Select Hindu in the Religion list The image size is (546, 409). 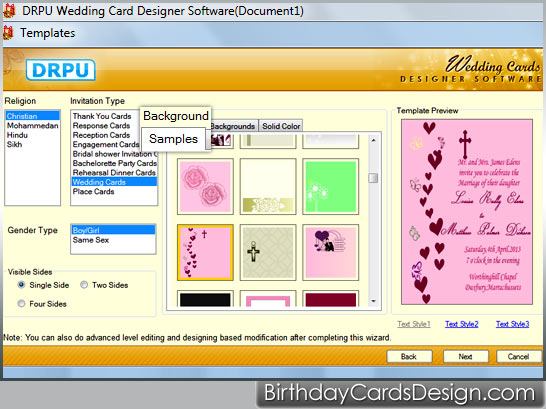(x=17, y=135)
